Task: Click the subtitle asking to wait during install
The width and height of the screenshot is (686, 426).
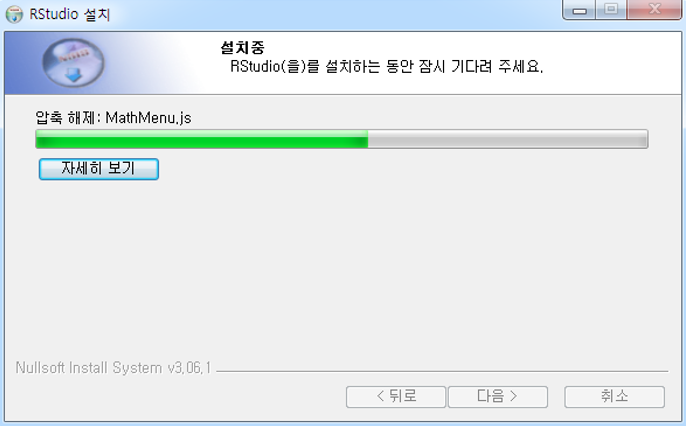Action: coord(387,66)
